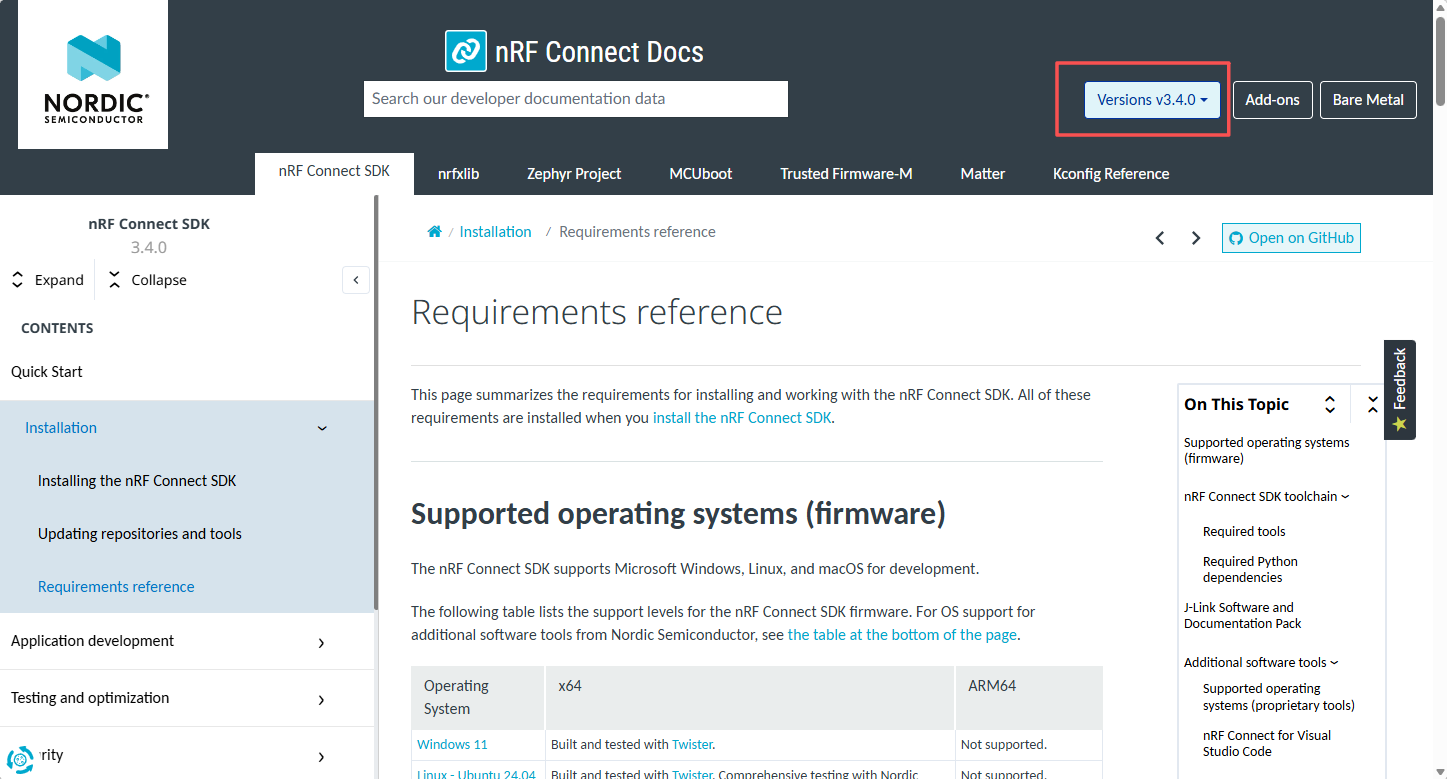Expand all entries in On This Topic
1447x779 pixels.
click(1330, 404)
